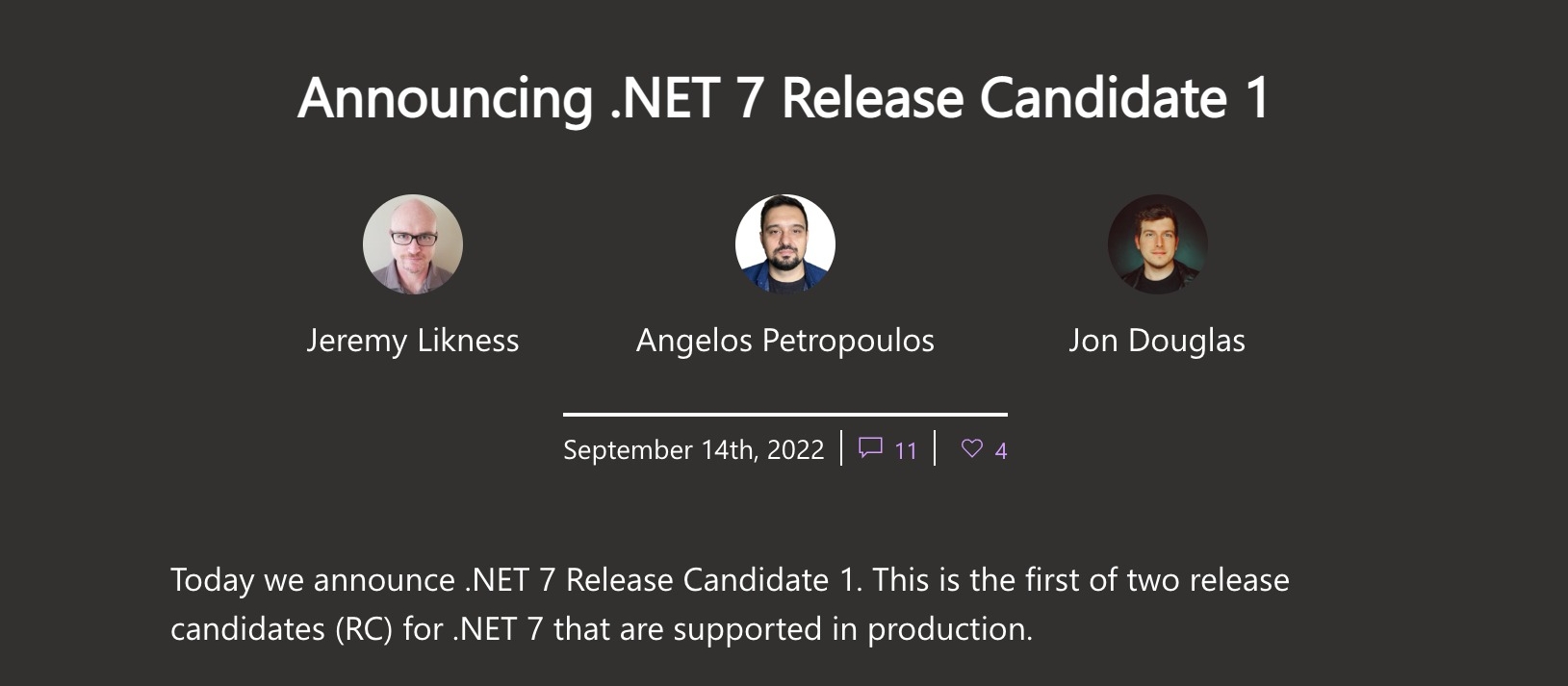1568x686 pixels.
Task: Click the word "Today" starting the paragraph
Action: pos(212,580)
